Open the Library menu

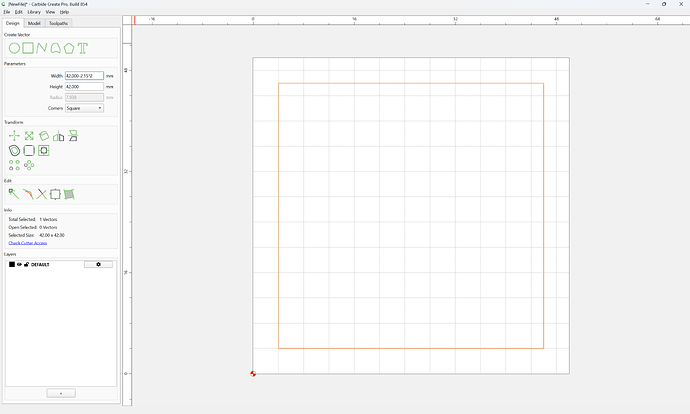[x=34, y=12]
